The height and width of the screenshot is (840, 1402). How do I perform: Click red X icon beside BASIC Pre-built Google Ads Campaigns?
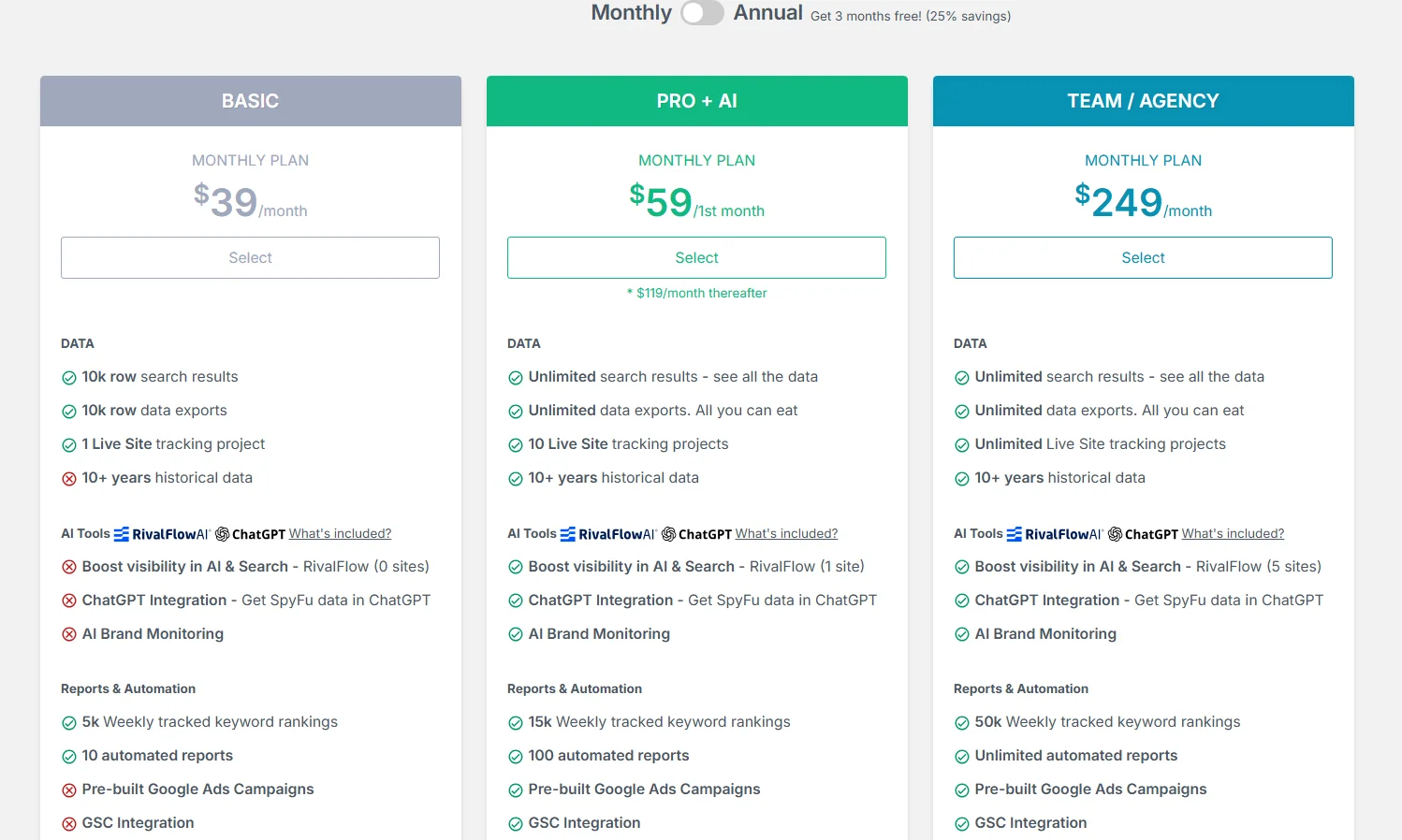[69, 790]
